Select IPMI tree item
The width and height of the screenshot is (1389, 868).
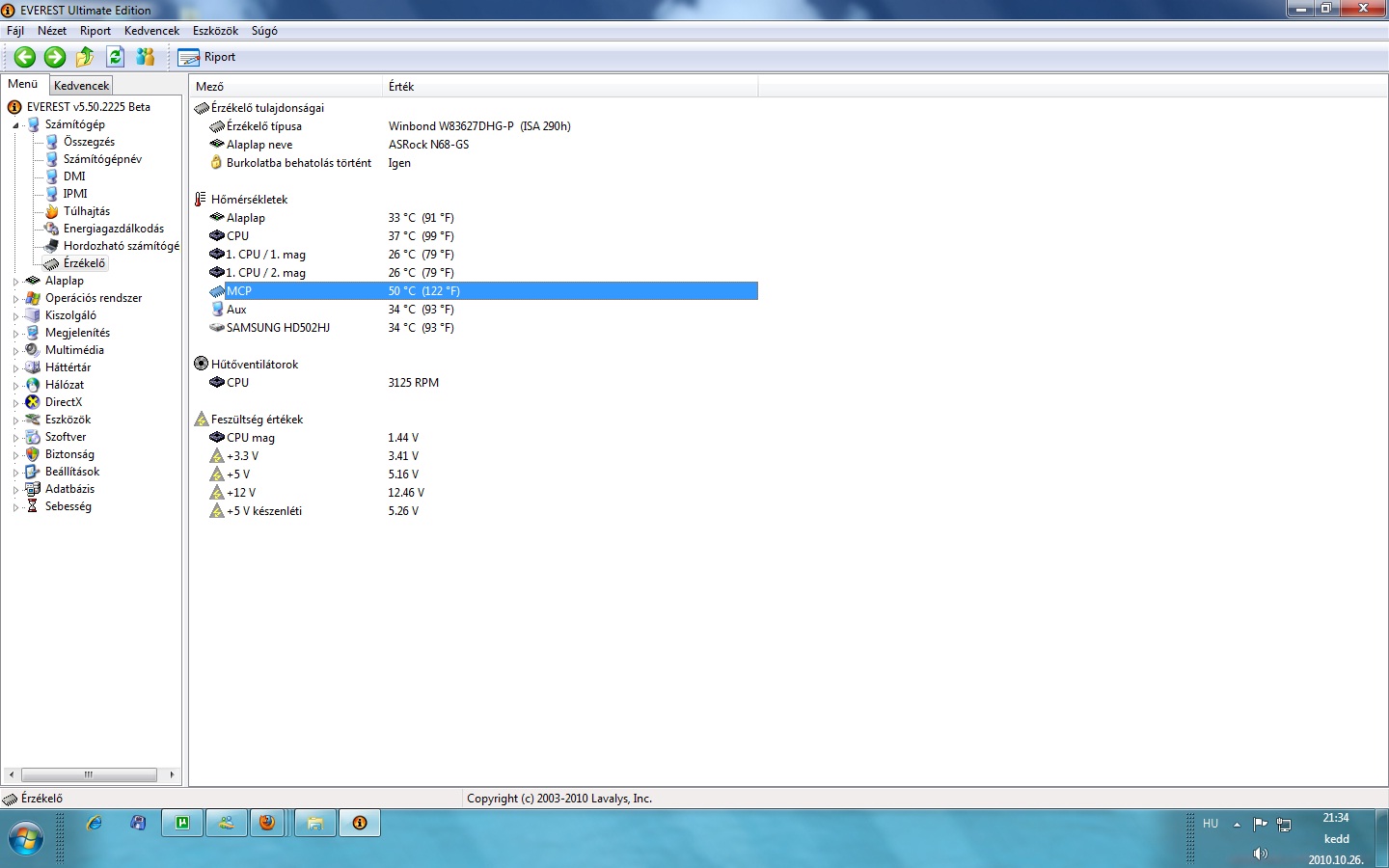pyautogui.click(x=75, y=194)
